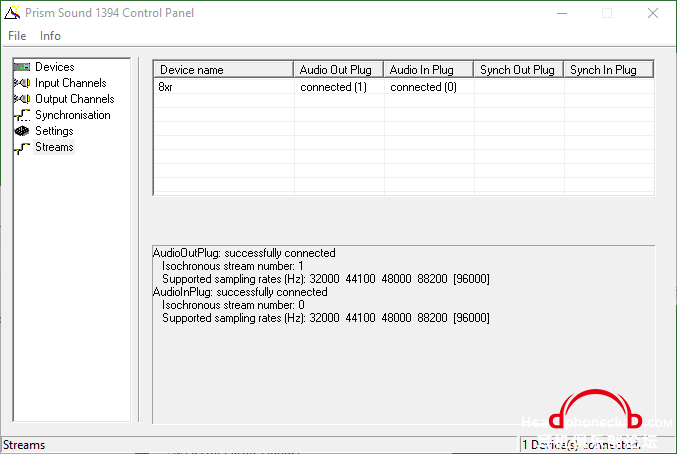Image resolution: width=677 pixels, height=454 pixels.
Task: Close the control panel window
Action: coord(653,13)
